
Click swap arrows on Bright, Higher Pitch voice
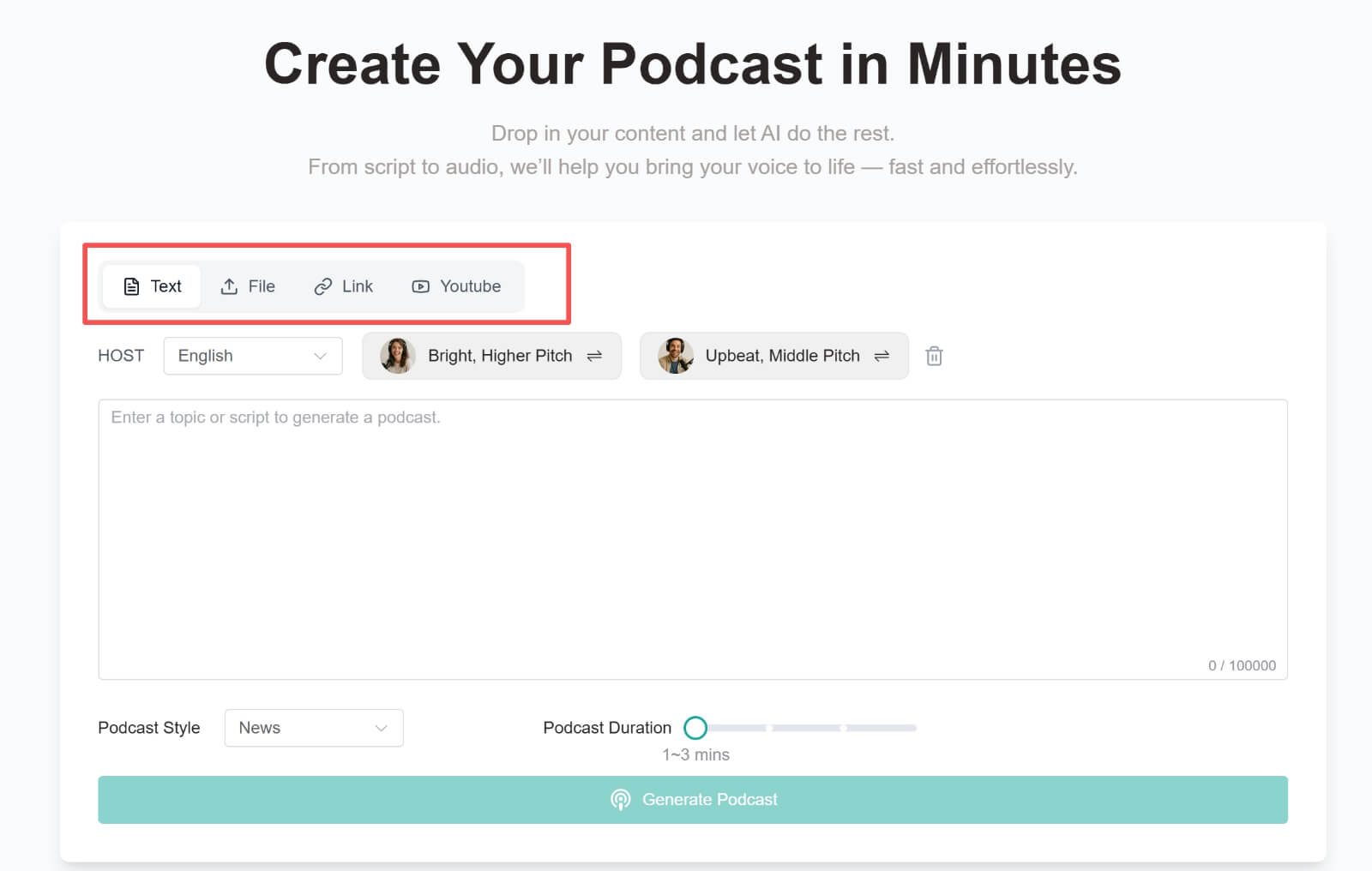[594, 356]
